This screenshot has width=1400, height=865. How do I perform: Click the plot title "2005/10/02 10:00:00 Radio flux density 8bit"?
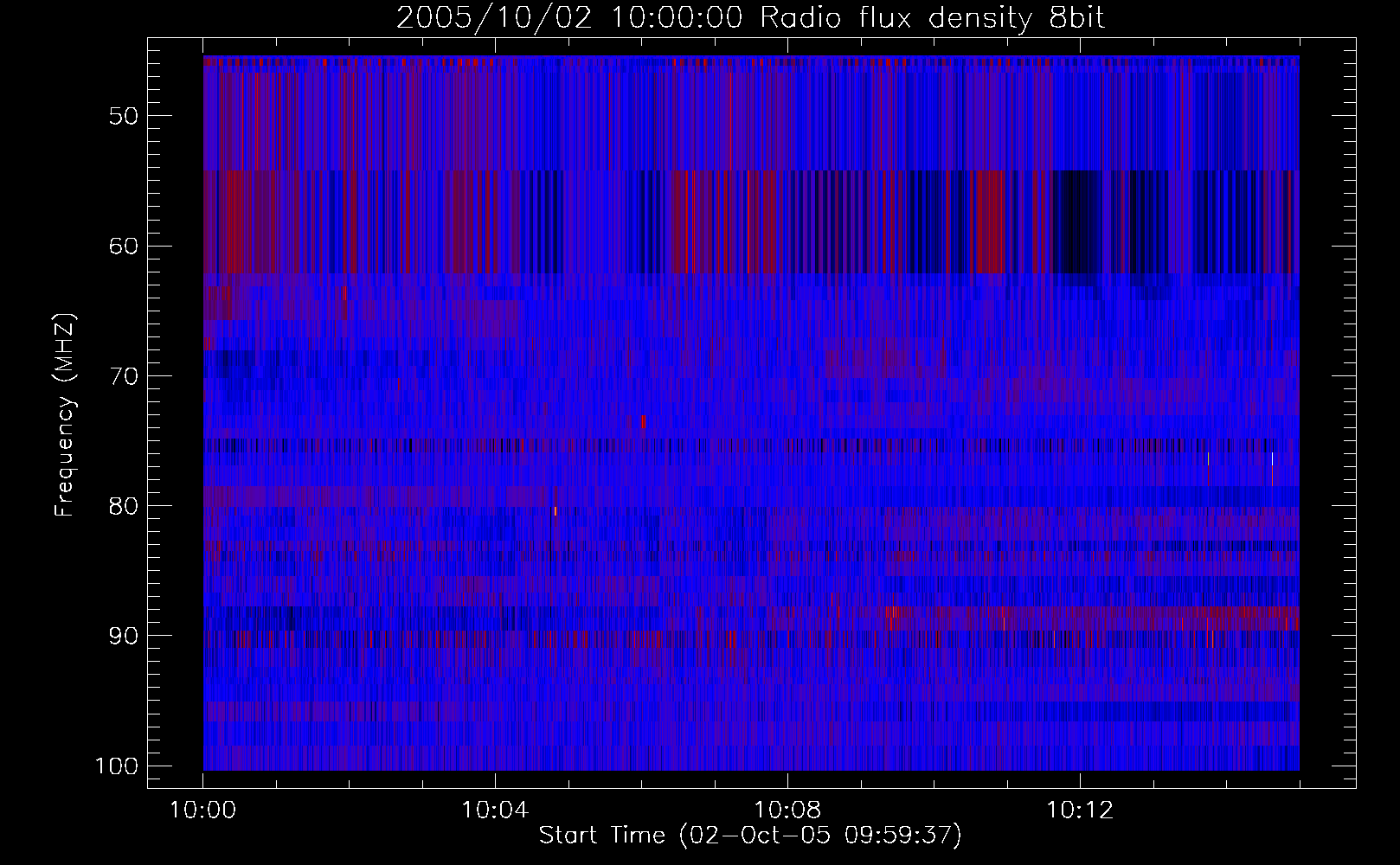coord(750,17)
